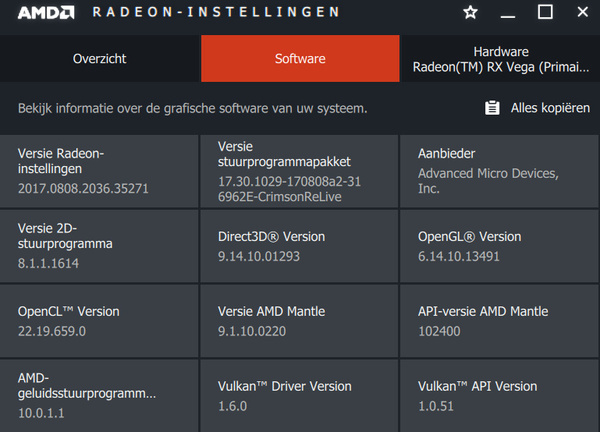The height and width of the screenshot is (432, 600).
Task: Click the Versie AMD Mantle label
Action: click(x=271, y=311)
